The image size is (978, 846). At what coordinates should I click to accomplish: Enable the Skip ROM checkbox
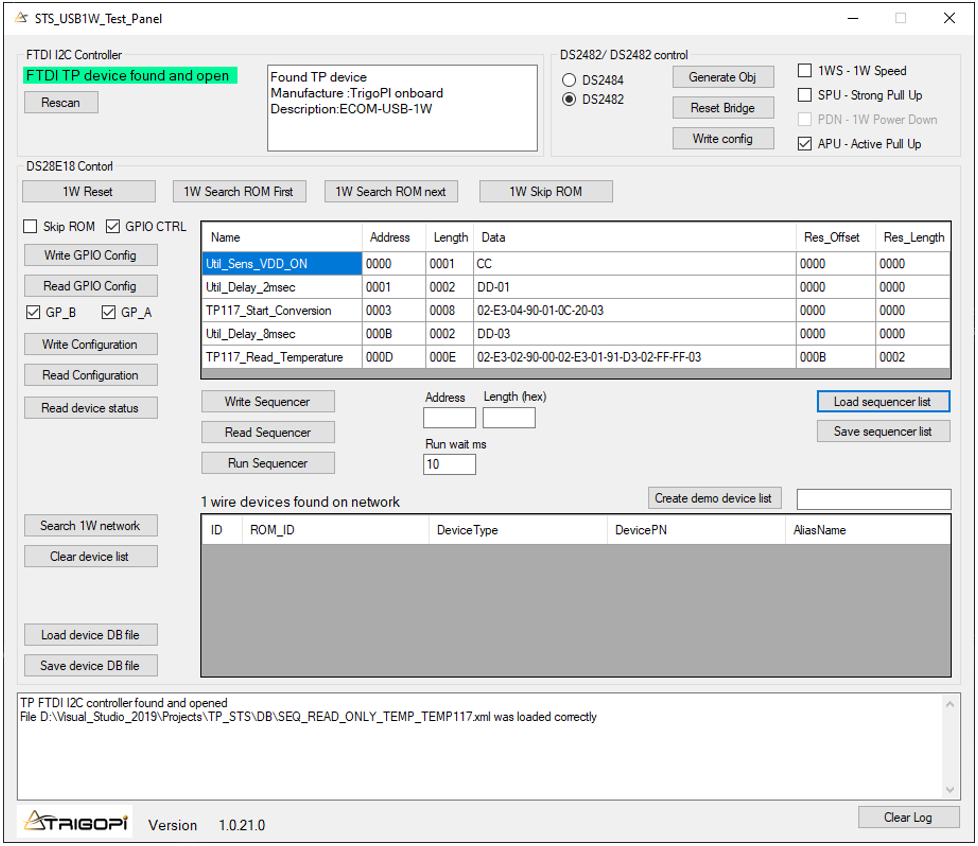(31, 227)
